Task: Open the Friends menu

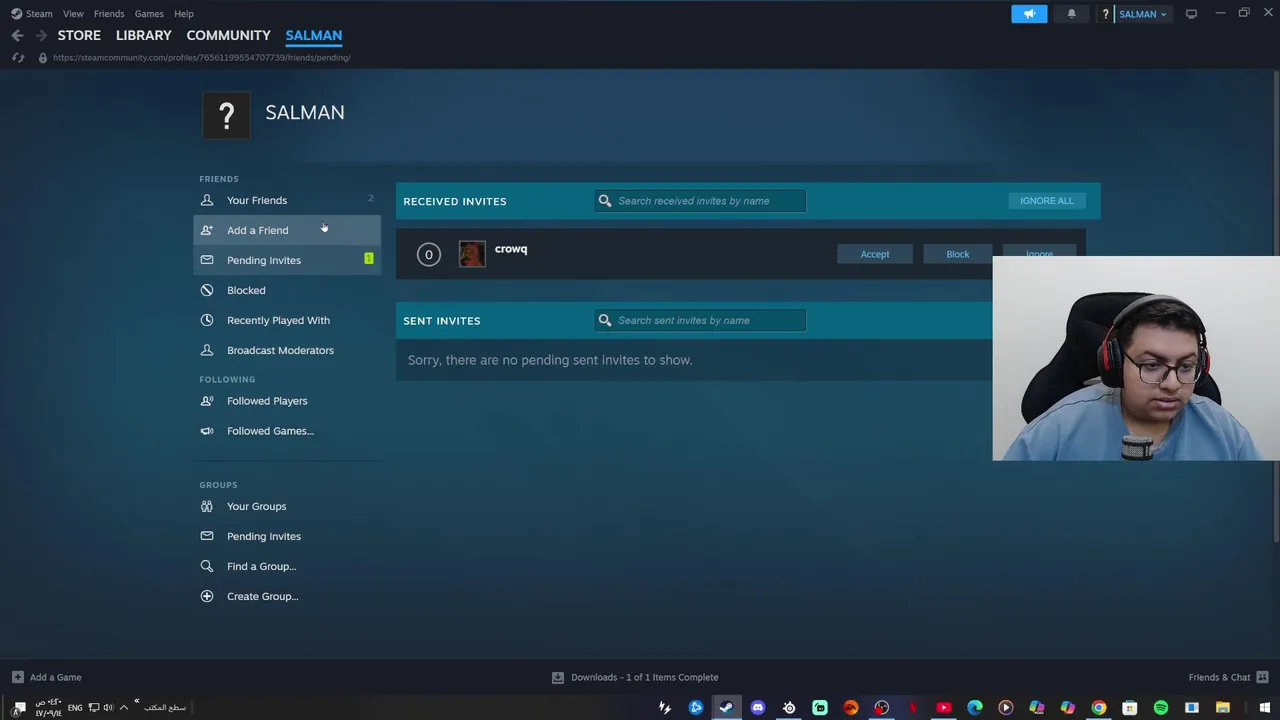Action: point(109,14)
